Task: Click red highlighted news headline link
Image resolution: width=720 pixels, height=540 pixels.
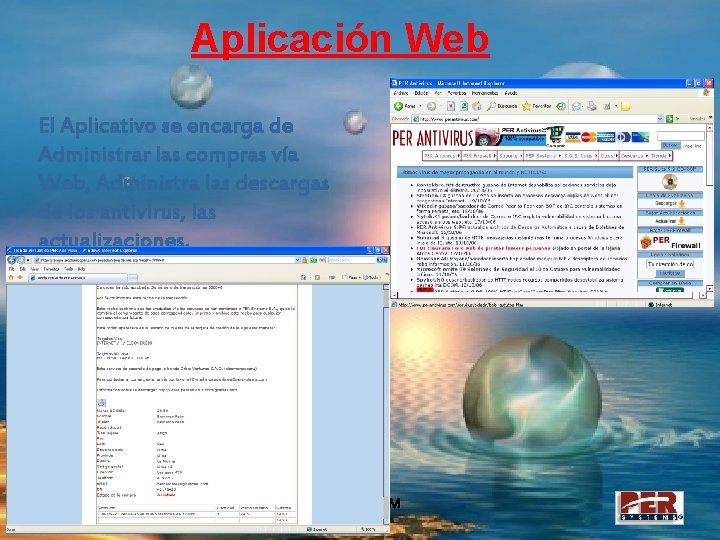Action: click(x=484, y=248)
